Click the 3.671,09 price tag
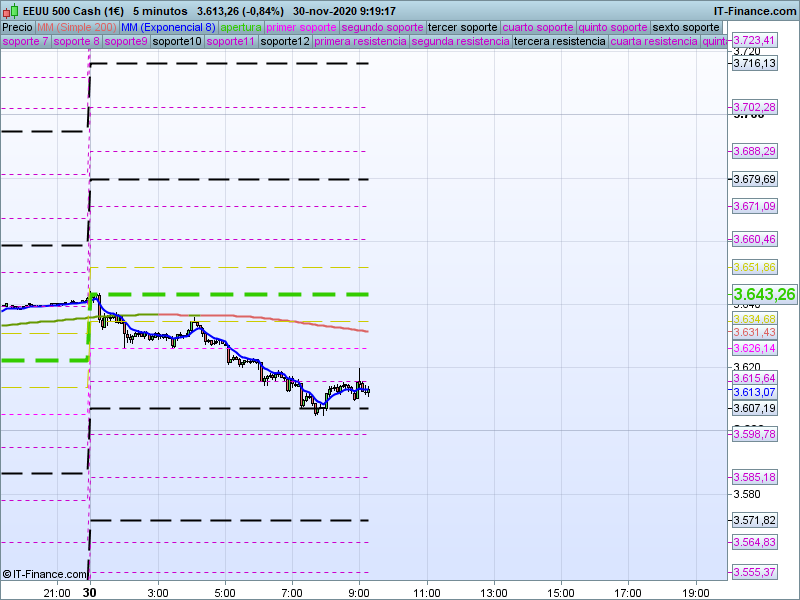Screen dimensions: 800x600 point(754,206)
